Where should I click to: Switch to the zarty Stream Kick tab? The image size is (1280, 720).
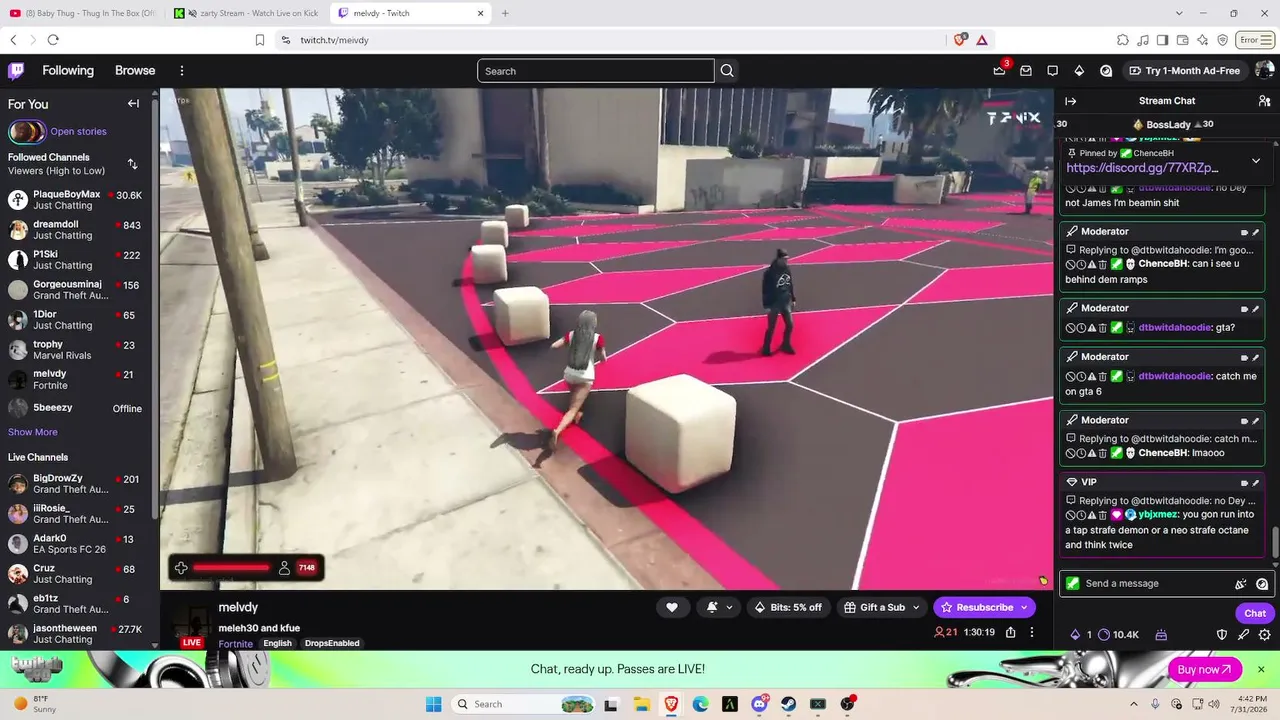pos(245,13)
